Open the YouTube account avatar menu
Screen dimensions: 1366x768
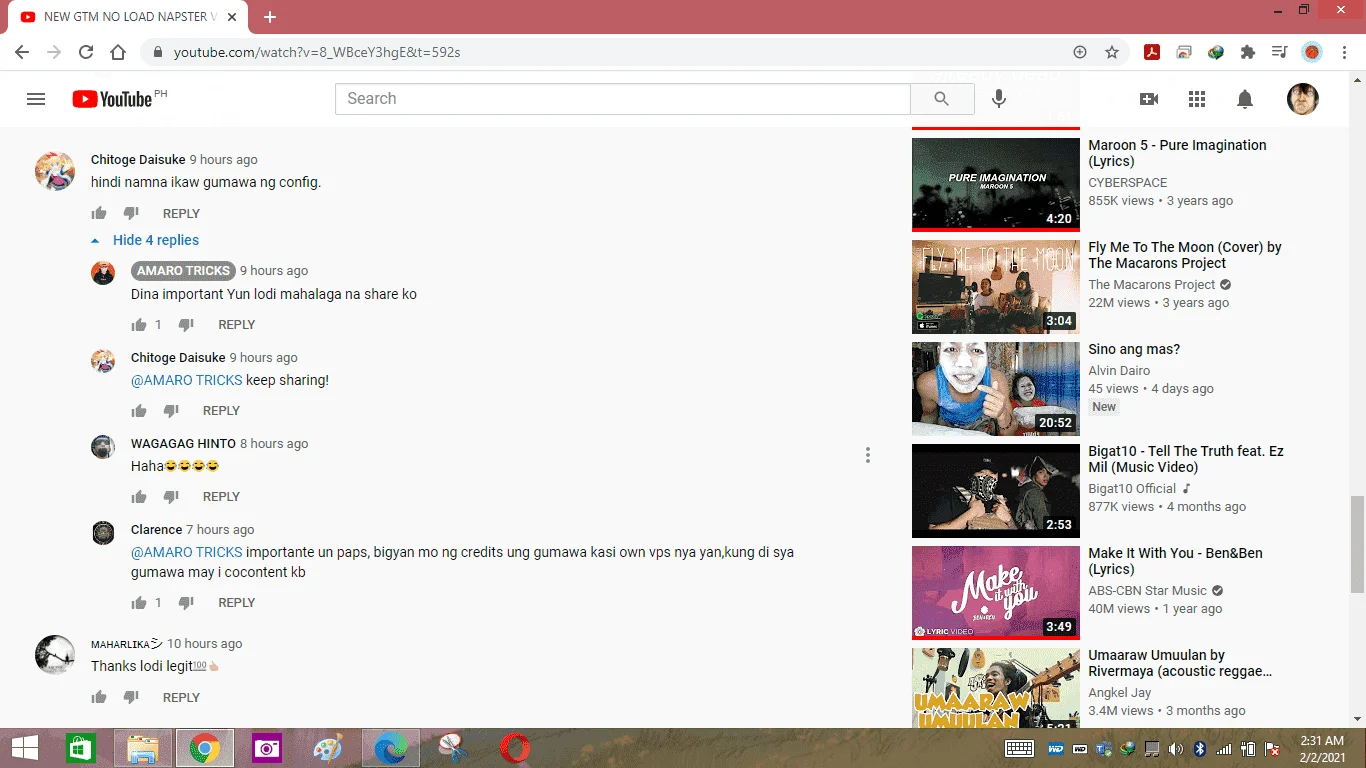point(1302,99)
